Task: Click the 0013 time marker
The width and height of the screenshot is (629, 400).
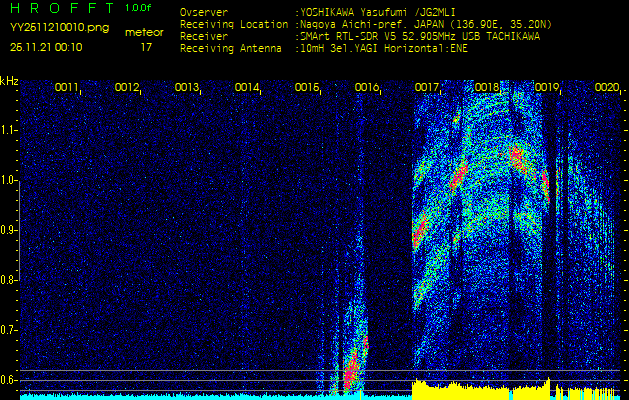Action: tap(187, 87)
